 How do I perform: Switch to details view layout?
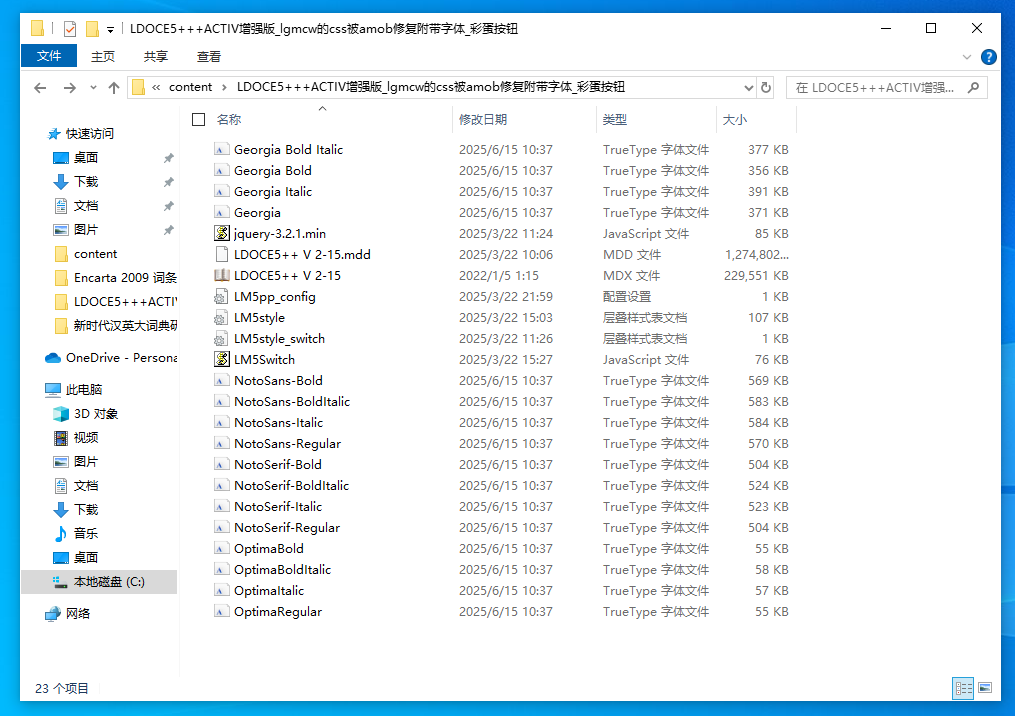click(x=963, y=688)
